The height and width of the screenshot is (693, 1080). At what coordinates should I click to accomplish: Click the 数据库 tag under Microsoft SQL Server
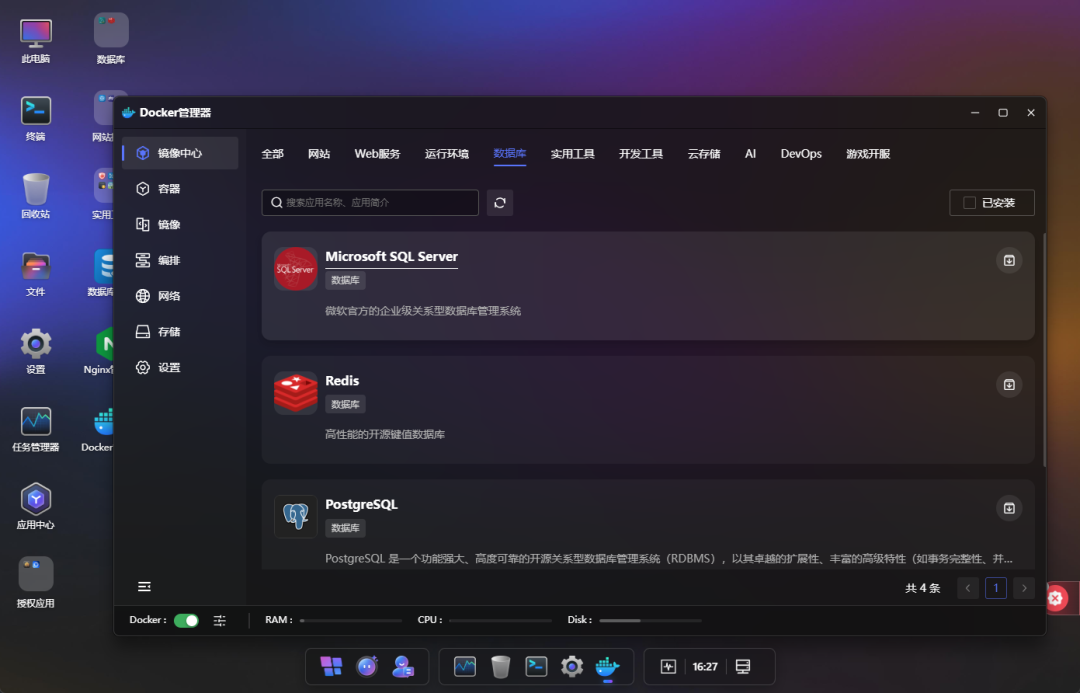click(x=345, y=280)
